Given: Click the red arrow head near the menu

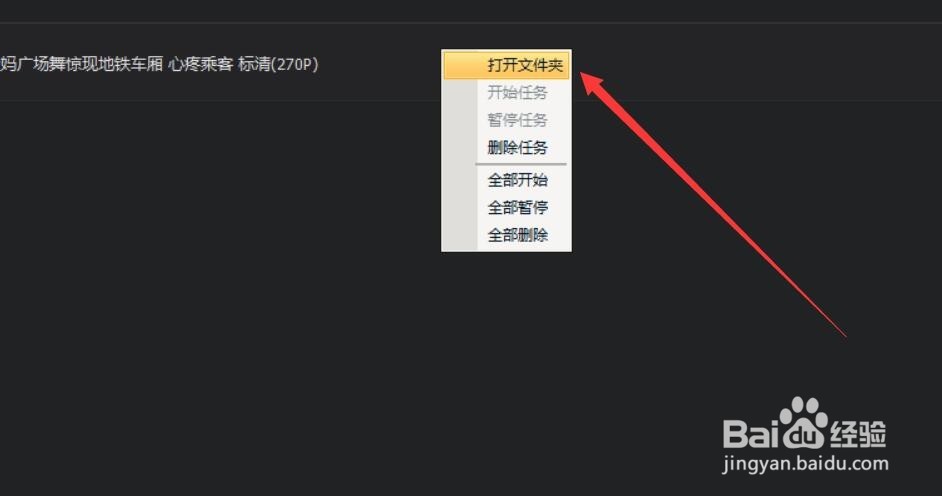Looking at the screenshot, I should coord(593,83).
